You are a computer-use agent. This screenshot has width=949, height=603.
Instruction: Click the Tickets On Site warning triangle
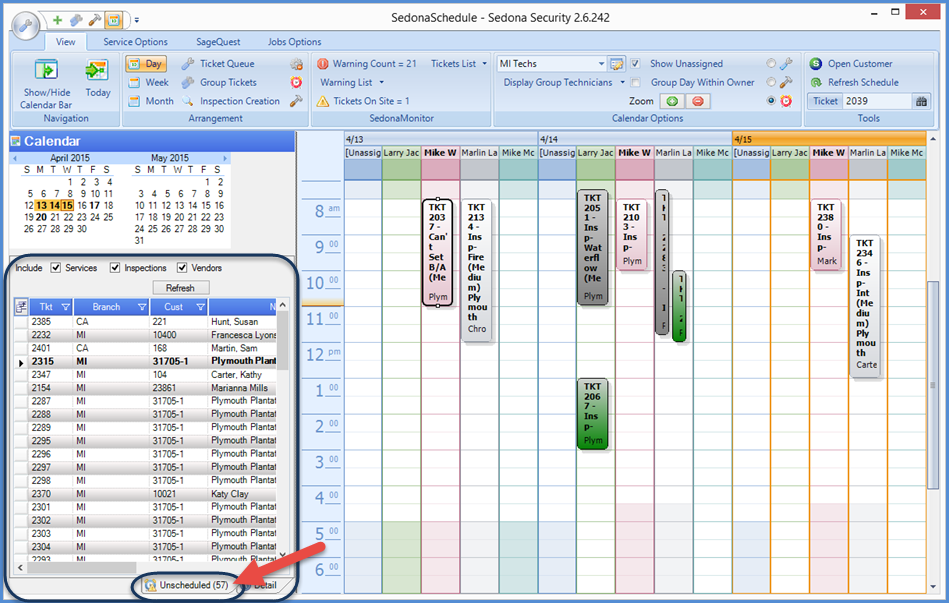(323, 101)
